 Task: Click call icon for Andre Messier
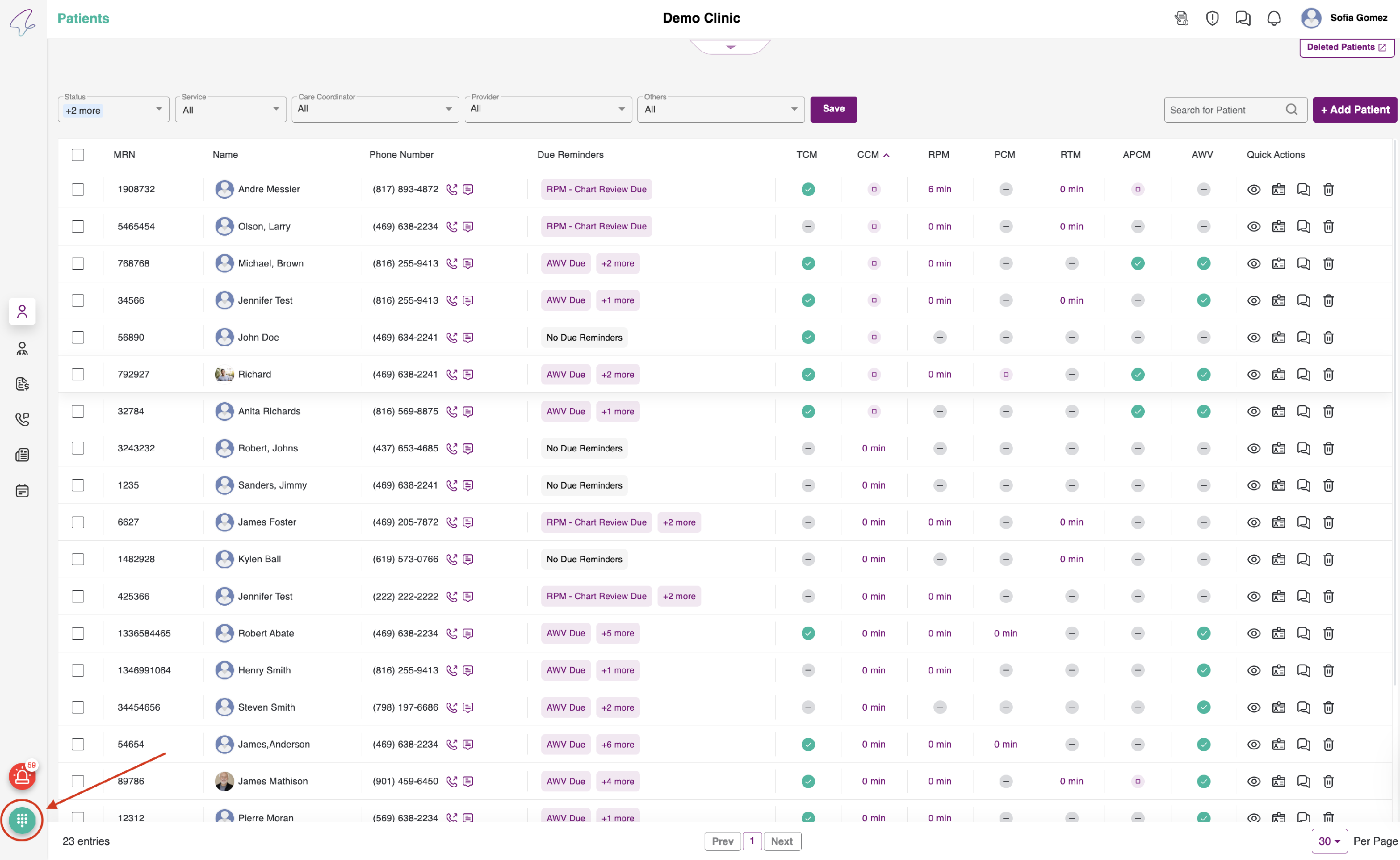452,189
